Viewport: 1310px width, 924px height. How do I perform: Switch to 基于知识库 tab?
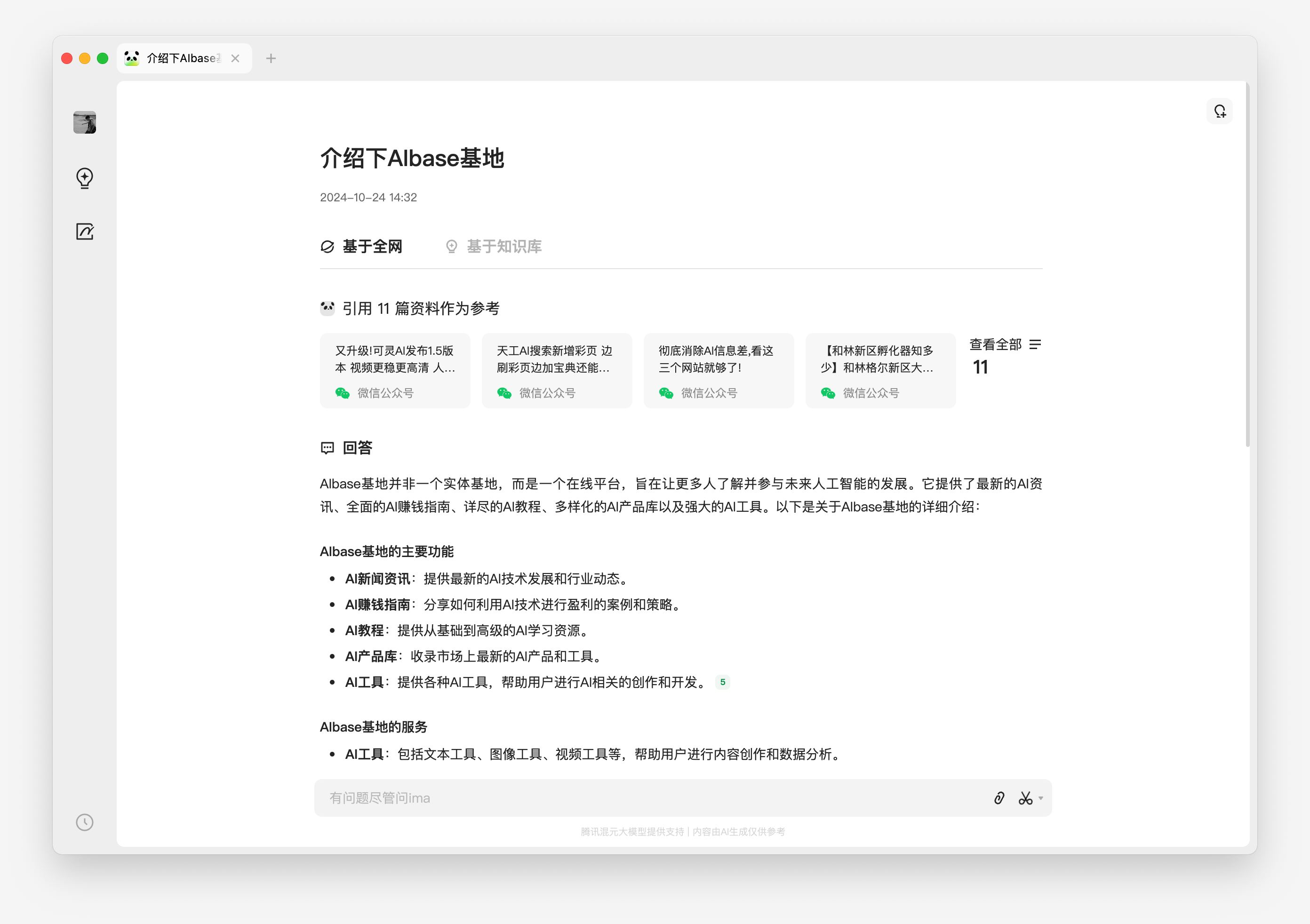coord(493,247)
